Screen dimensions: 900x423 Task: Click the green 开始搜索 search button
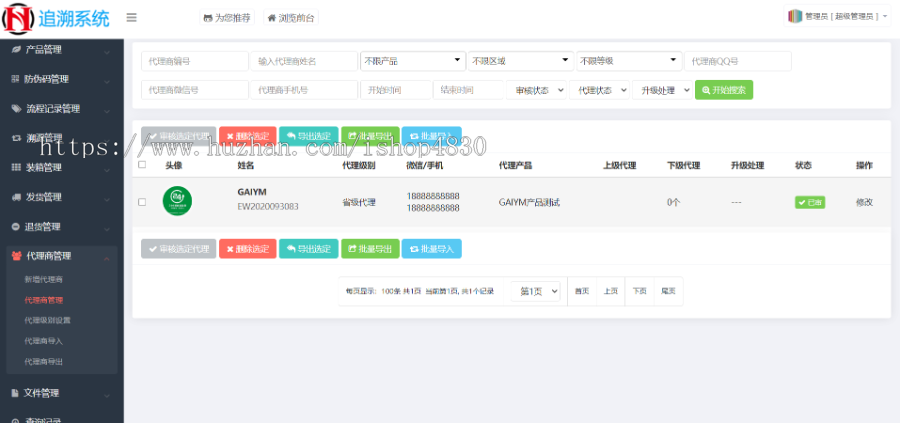coord(723,90)
